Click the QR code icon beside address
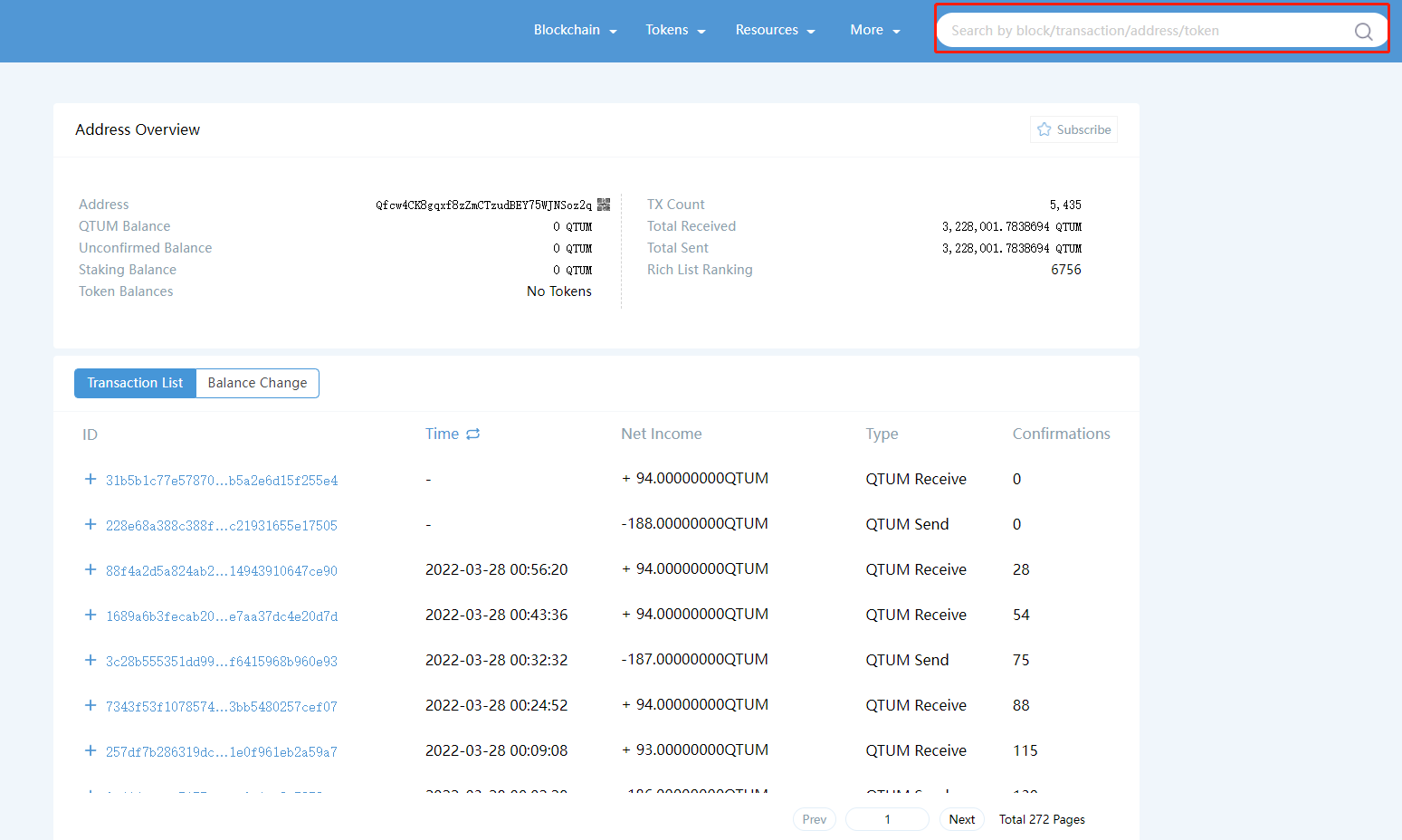The image size is (1402, 840). pyautogui.click(x=604, y=205)
